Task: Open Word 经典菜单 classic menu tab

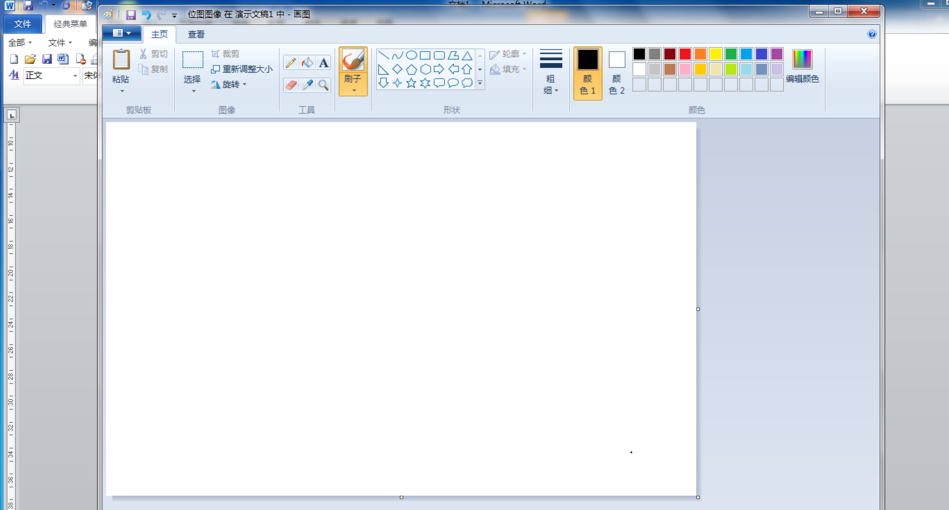Action: (70, 24)
